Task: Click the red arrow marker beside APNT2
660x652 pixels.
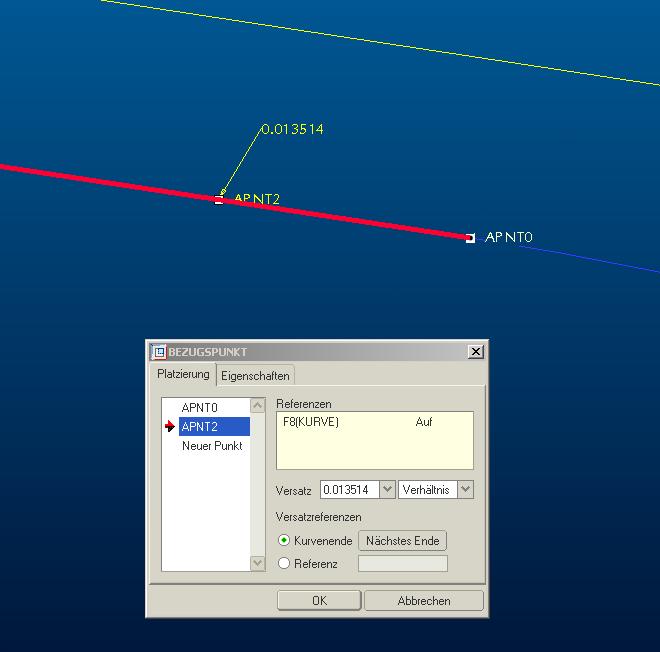Action: coord(170,426)
